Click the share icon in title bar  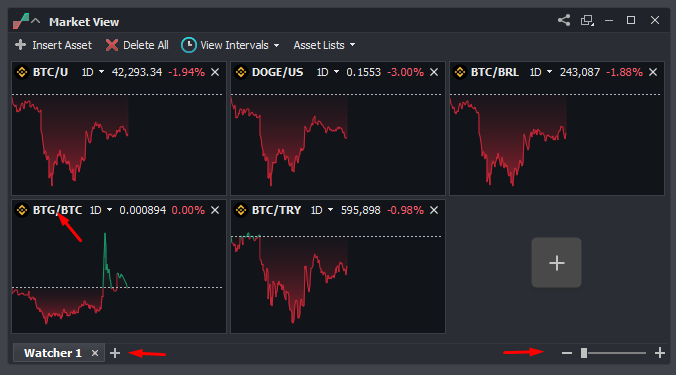[x=564, y=20]
